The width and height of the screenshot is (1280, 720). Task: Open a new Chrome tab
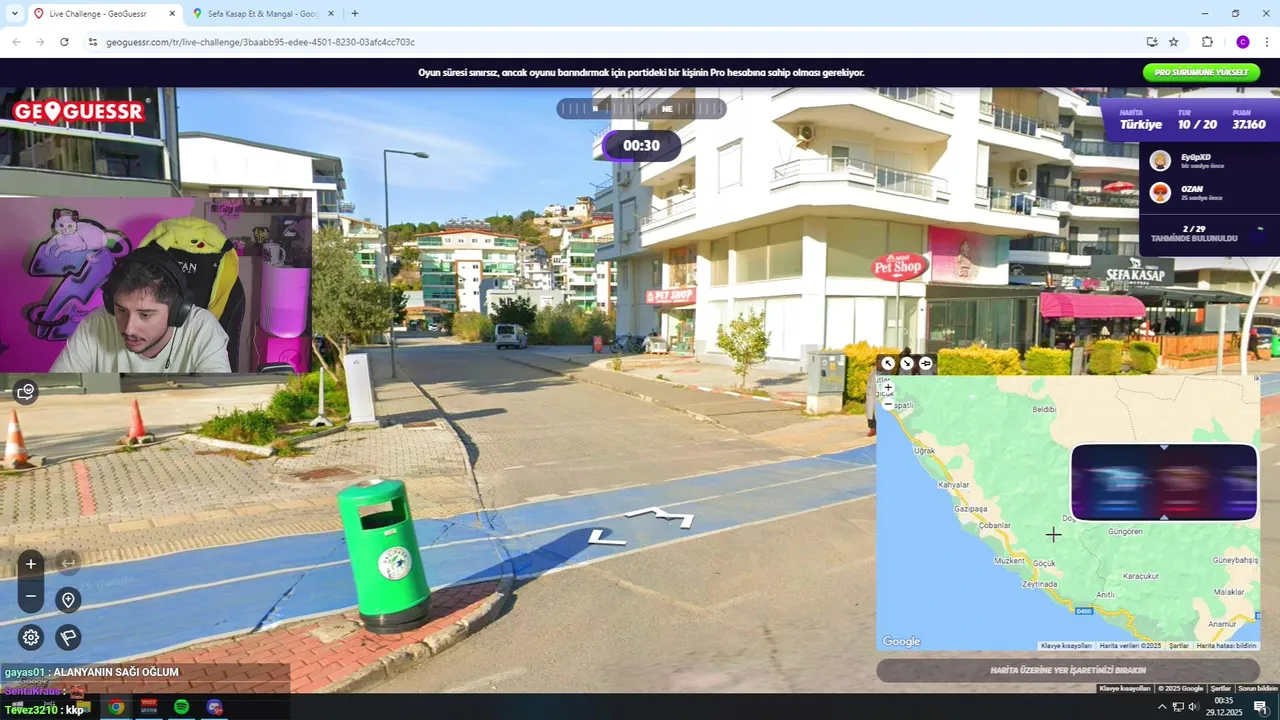point(354,14)
